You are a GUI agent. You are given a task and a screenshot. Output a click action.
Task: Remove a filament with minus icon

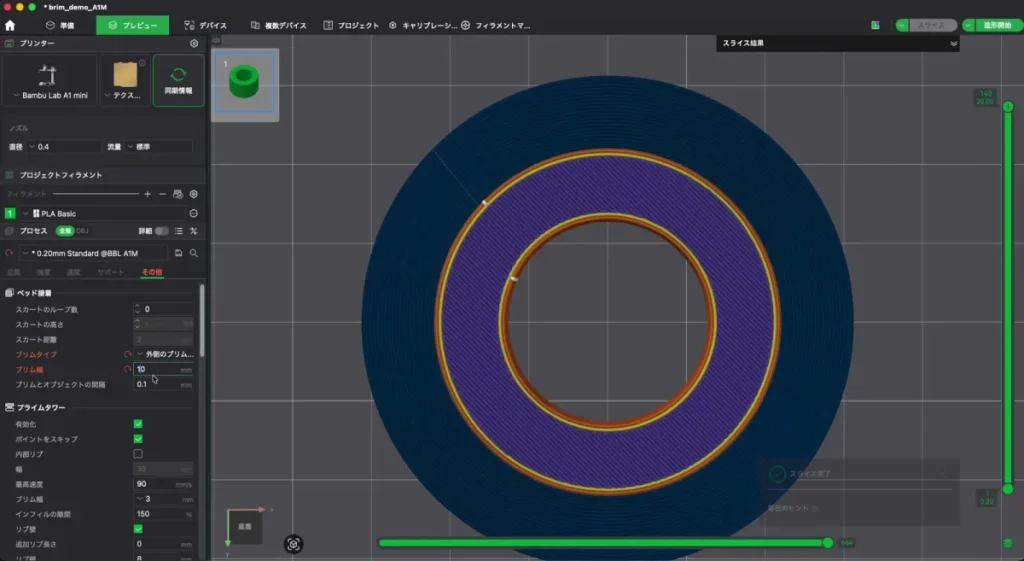163,194
